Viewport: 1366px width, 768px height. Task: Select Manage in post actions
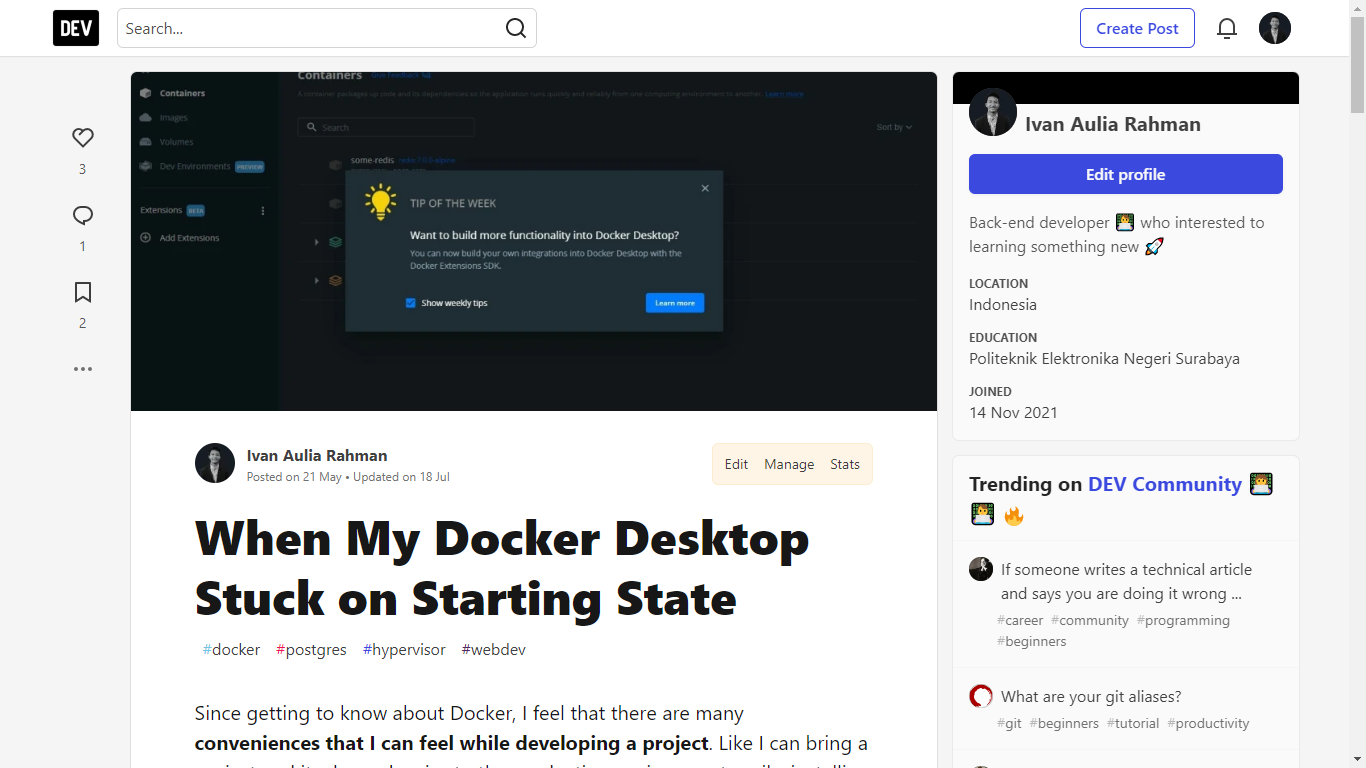click(x=789, y=464)
